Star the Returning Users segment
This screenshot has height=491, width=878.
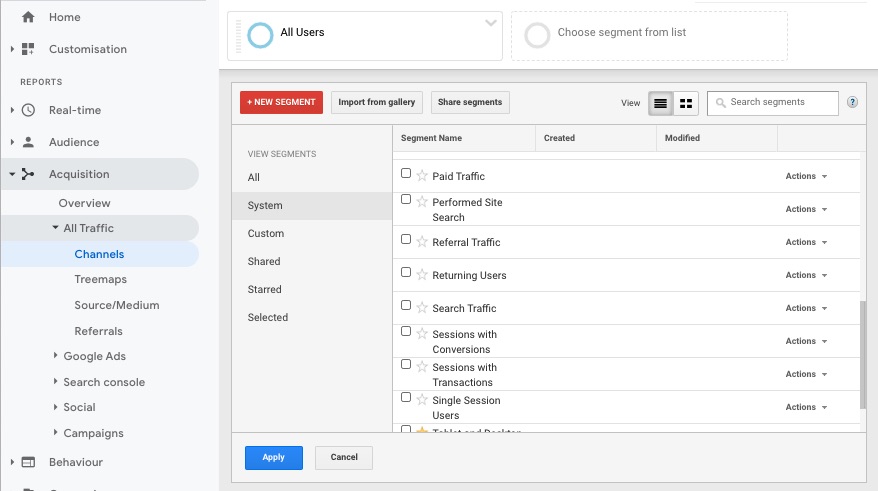[x=422, y=275]
